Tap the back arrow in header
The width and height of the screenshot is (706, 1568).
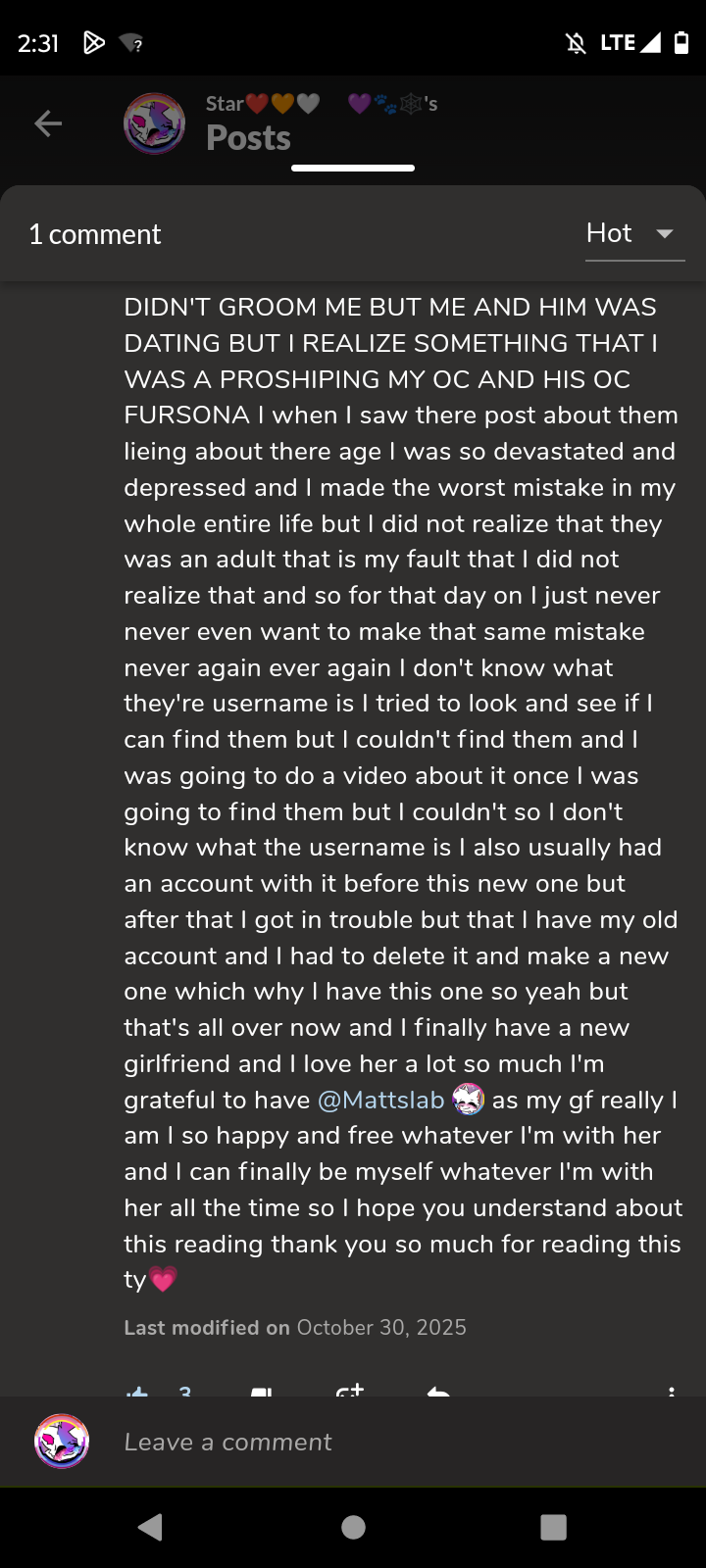click(48, 123)
